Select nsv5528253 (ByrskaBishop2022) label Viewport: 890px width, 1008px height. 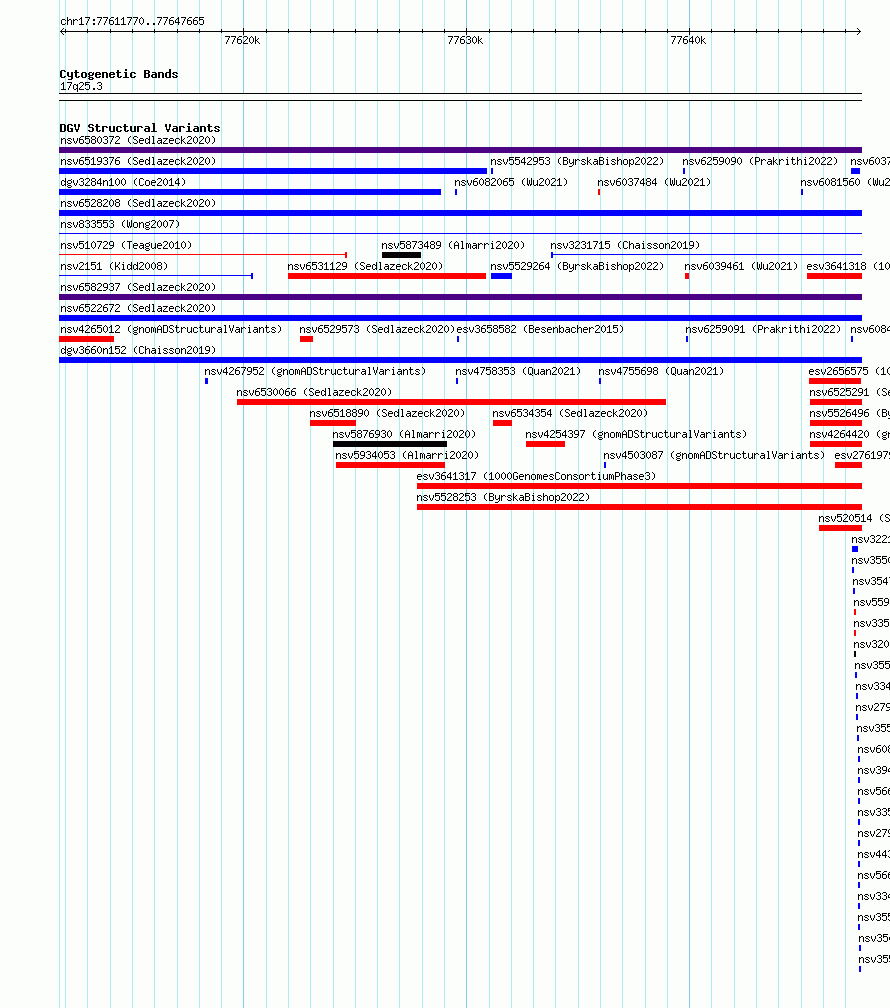coord(503,498)
